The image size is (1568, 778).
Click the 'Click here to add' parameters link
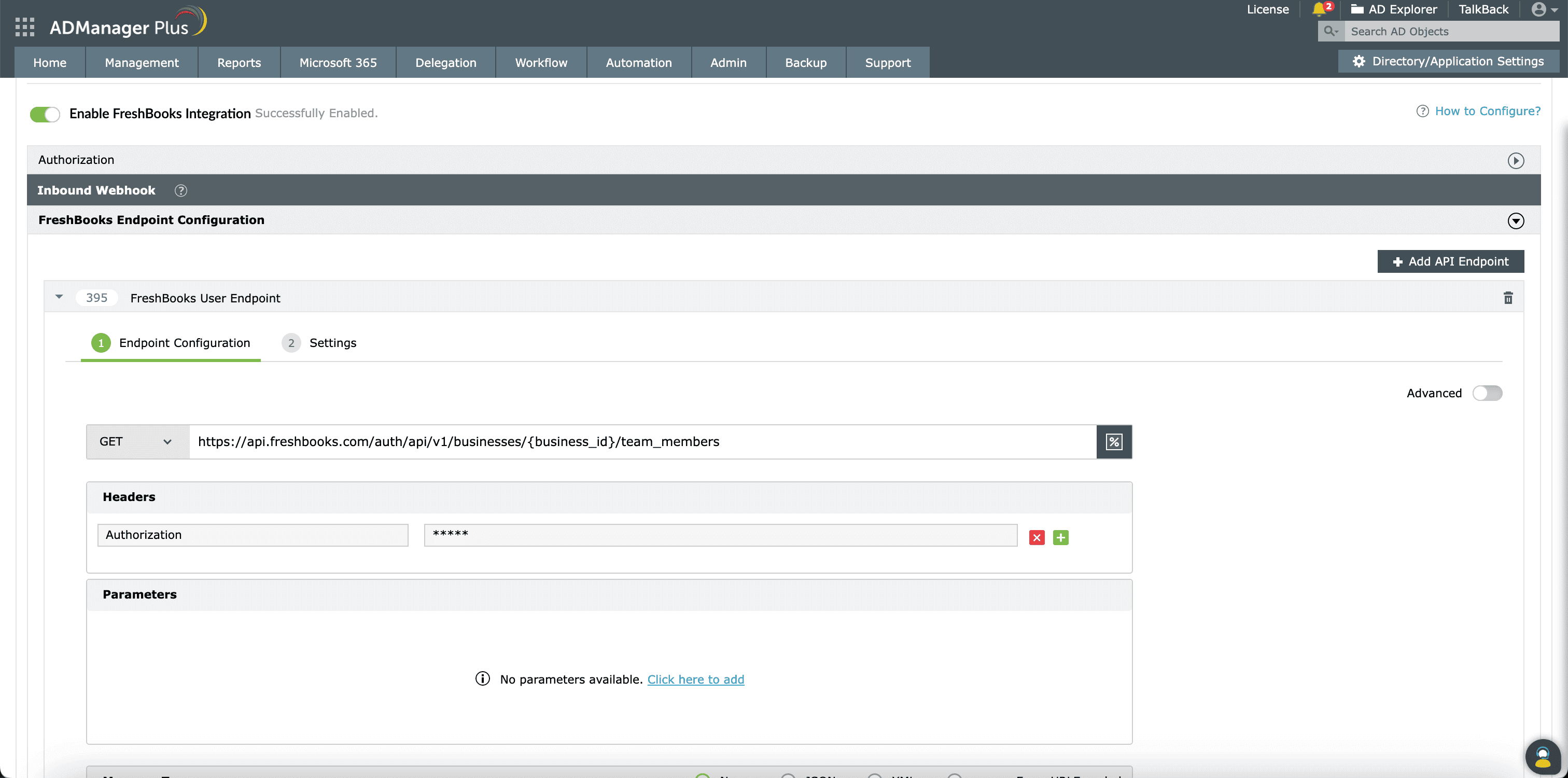695,679
